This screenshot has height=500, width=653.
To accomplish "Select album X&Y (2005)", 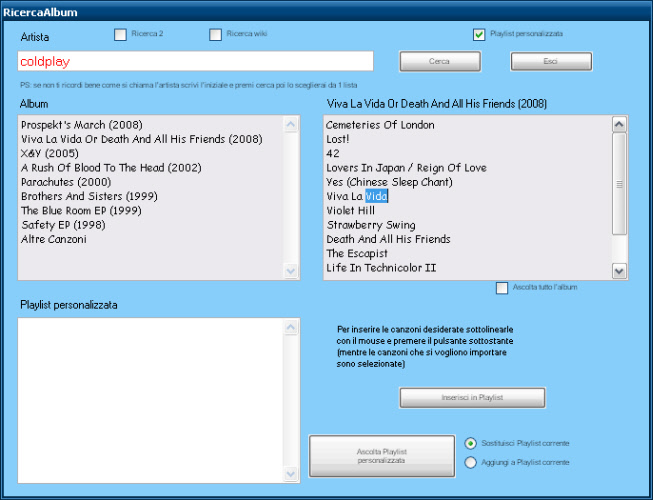I will [x=49, y=154].
